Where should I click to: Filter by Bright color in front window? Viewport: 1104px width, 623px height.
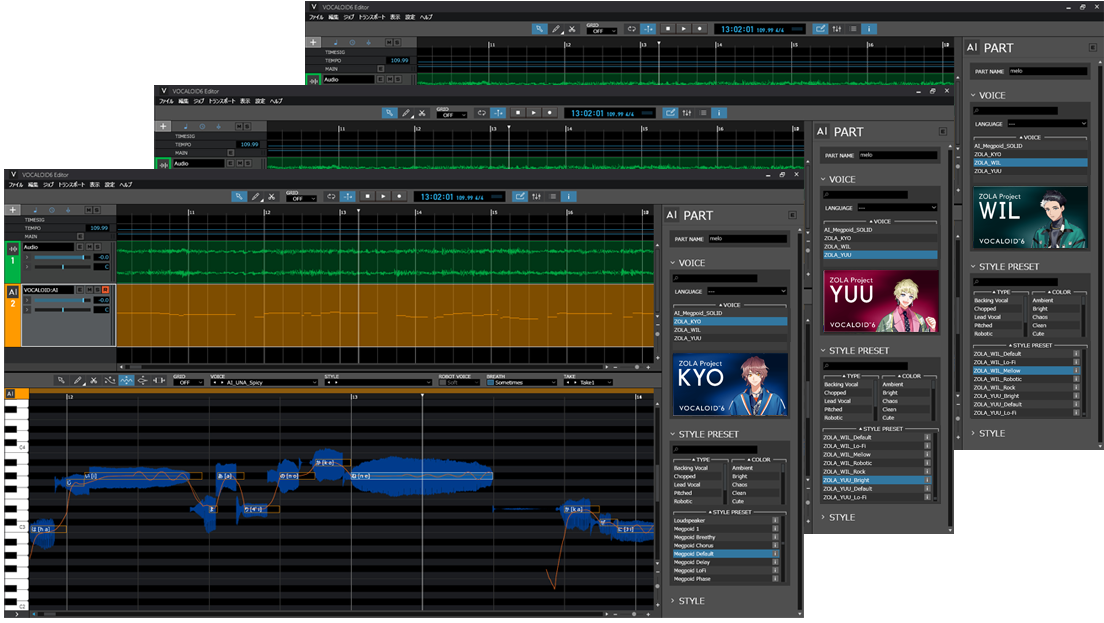coord(755,477)
